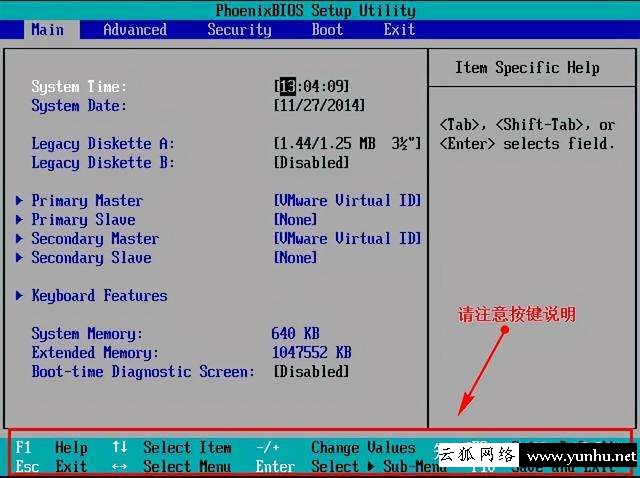Screen dimensions: 640x478
Task: Click the -/+ Change Values hint
Action: click(x=336, y=447)
